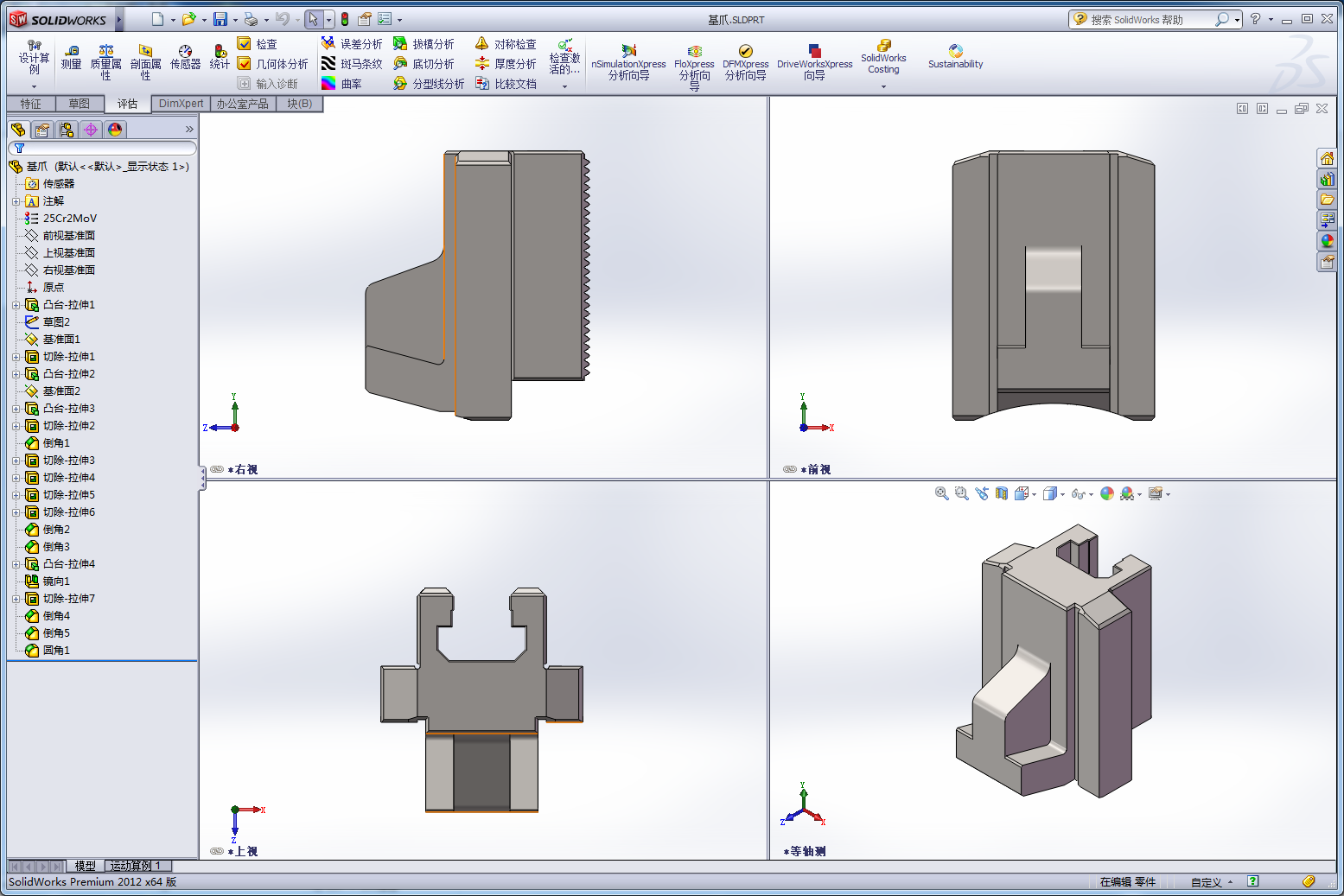
Task: Launch 厚度分析 thickness analysis
Action: (506, 63)
